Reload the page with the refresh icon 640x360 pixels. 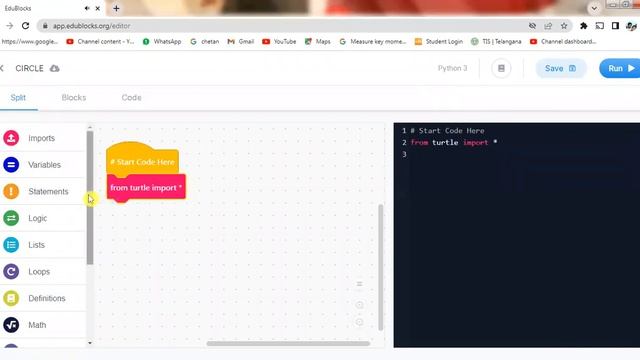(x=25, y=26)
